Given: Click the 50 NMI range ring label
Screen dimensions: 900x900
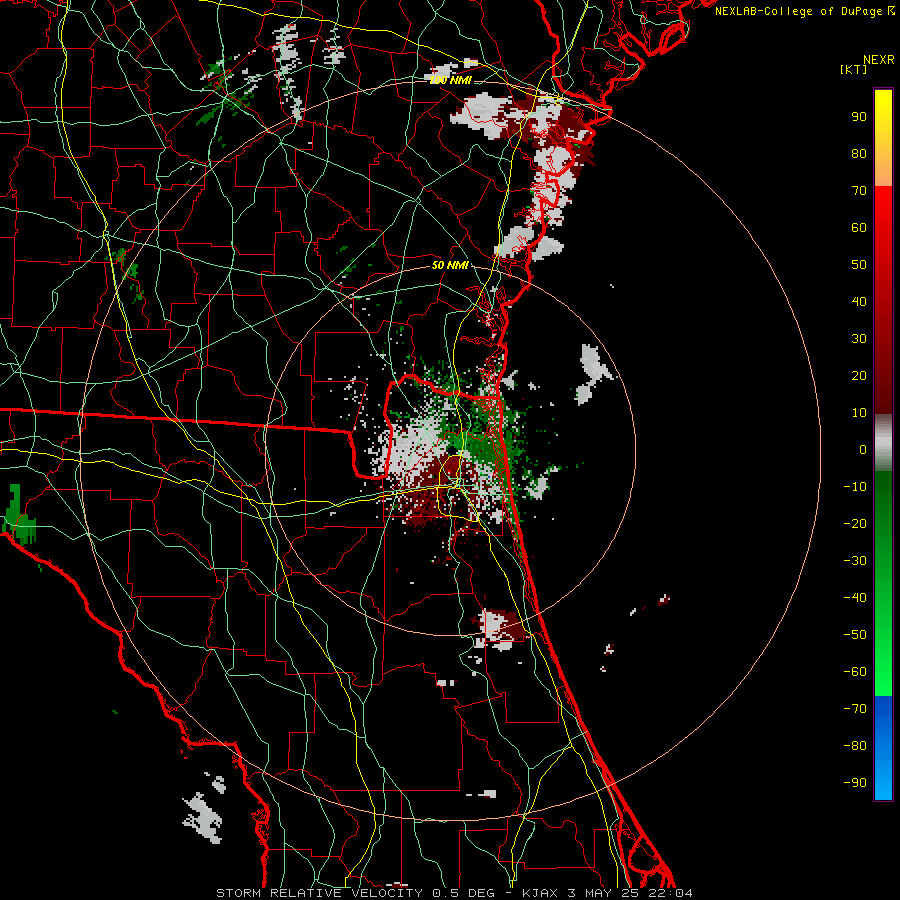Looking at the screenshot, I should click(451, 265).
